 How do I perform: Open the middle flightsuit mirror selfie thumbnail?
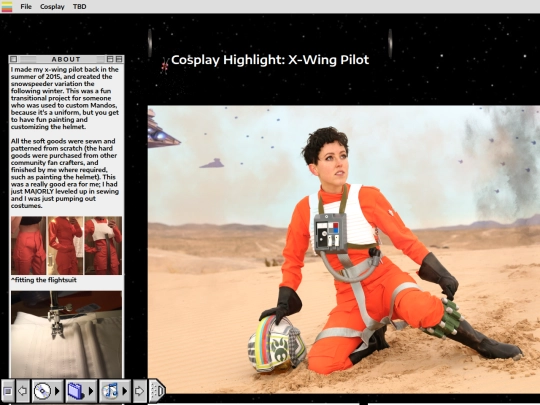[x=65, y=246]
